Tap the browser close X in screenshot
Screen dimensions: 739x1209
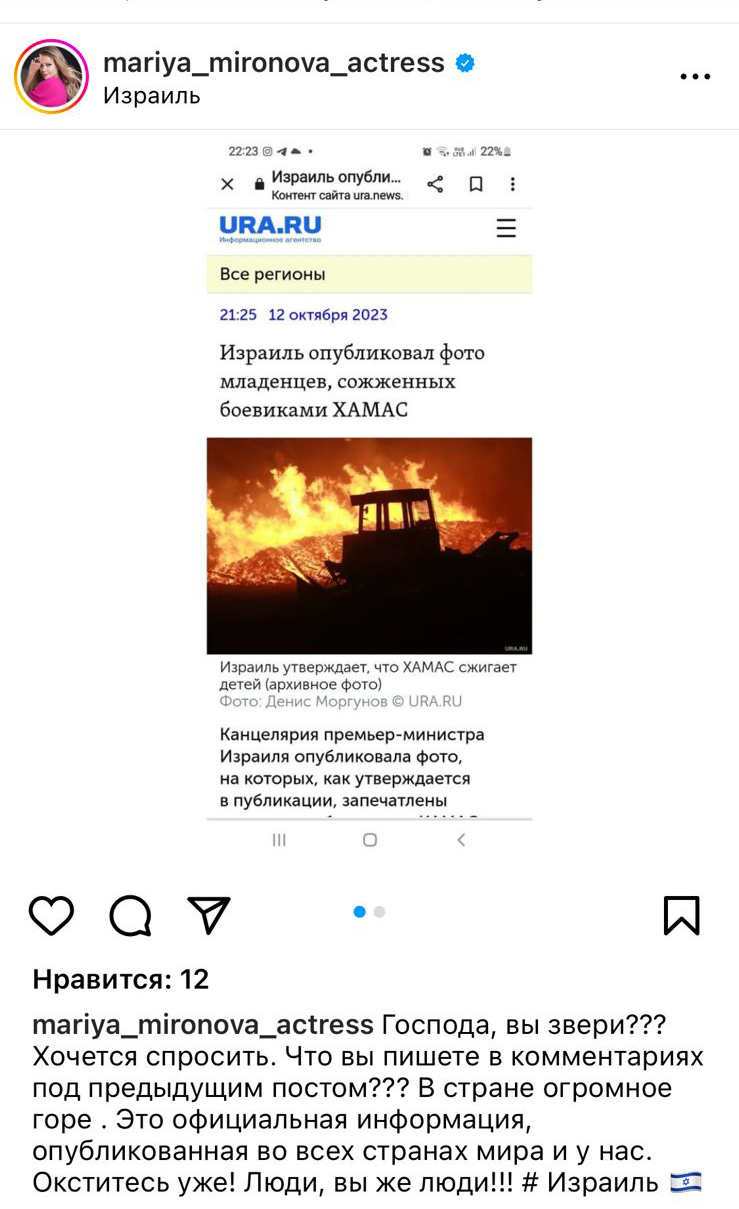227,184
